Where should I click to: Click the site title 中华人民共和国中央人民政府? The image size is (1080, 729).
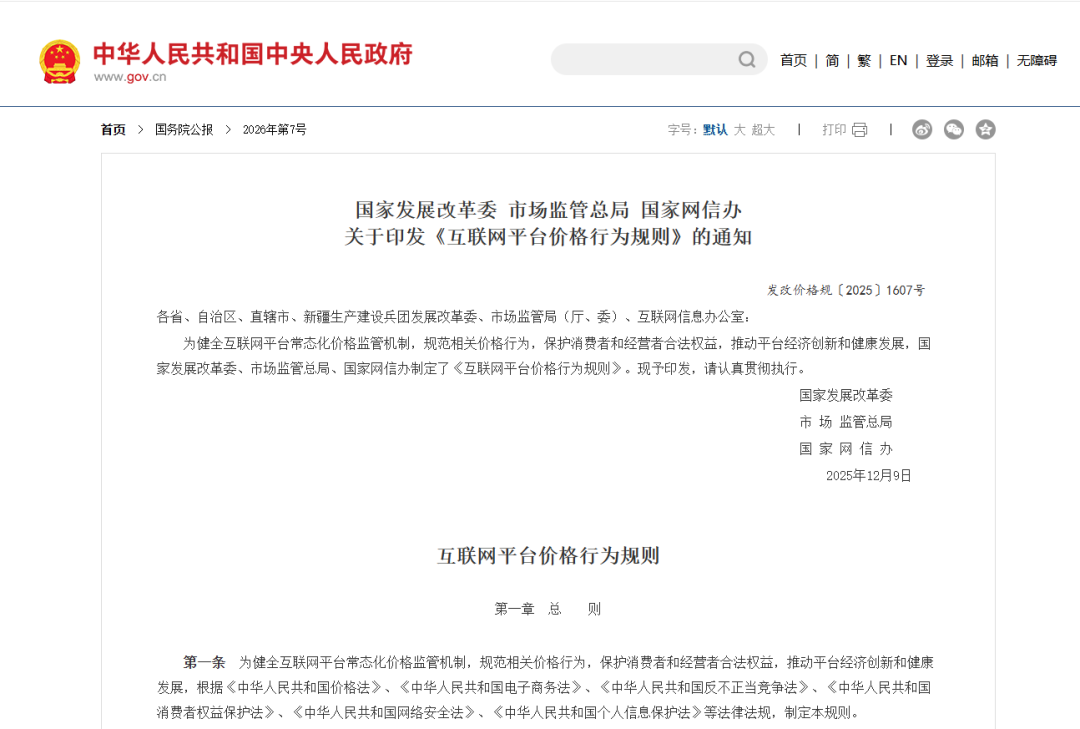[253, 54]
